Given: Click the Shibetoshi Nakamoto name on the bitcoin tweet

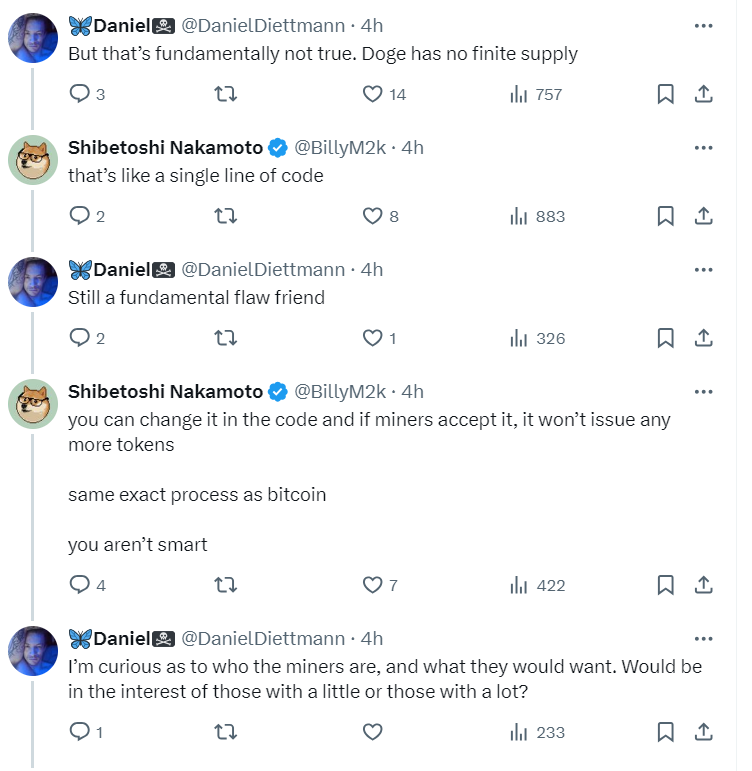Looking at the screenshot, I should pyautogui.click(x=165, y=391).
